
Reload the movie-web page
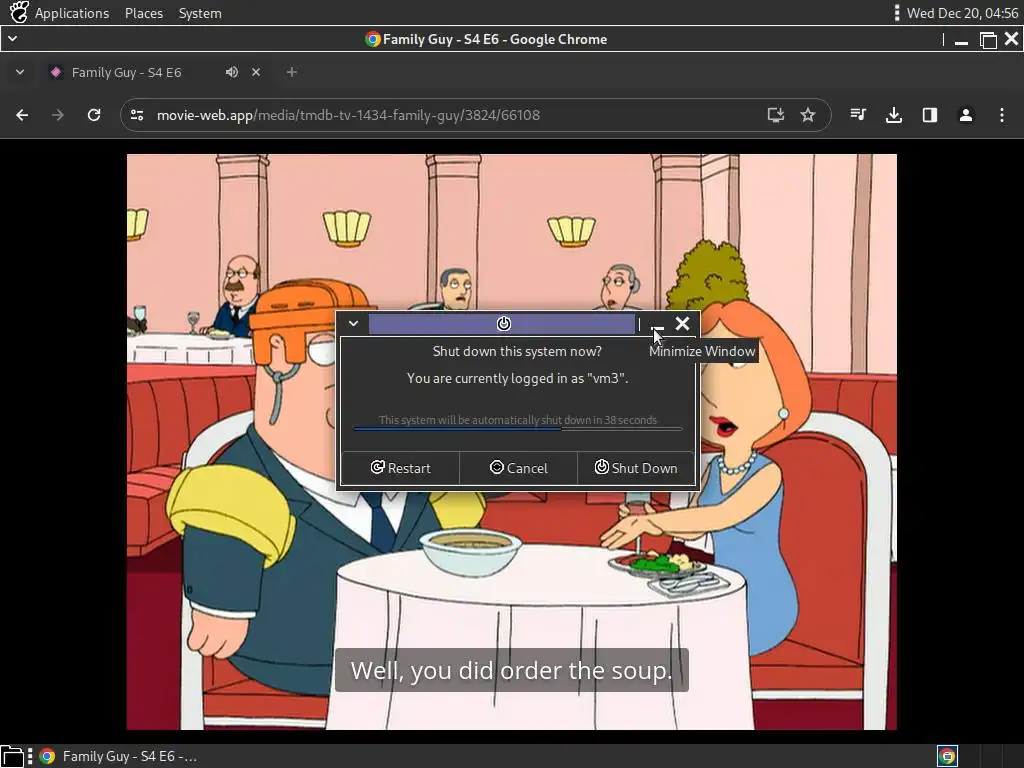point(94,116)
